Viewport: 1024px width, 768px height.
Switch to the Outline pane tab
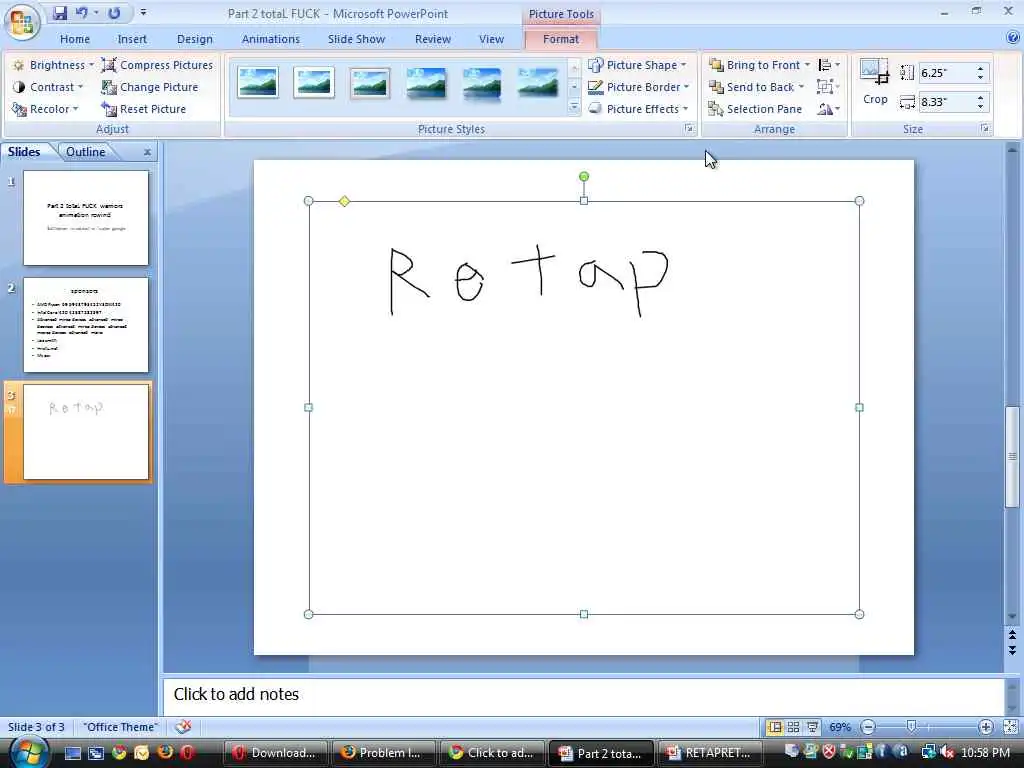tap(85, 152)
